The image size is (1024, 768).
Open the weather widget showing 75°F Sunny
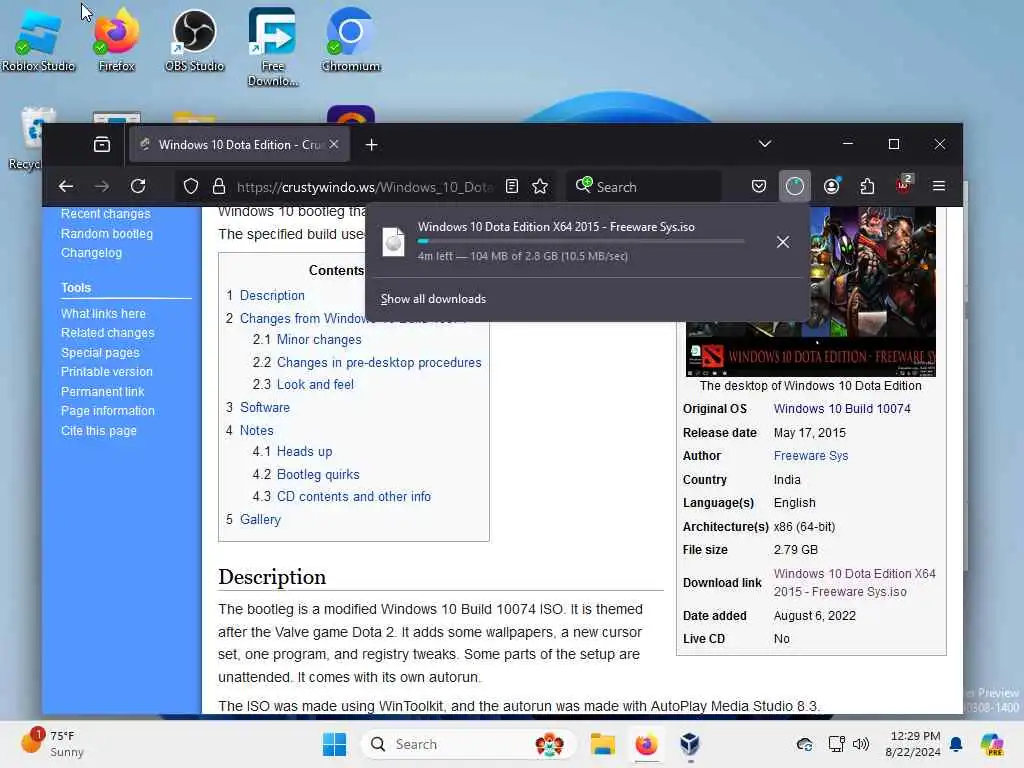[52, 744]
